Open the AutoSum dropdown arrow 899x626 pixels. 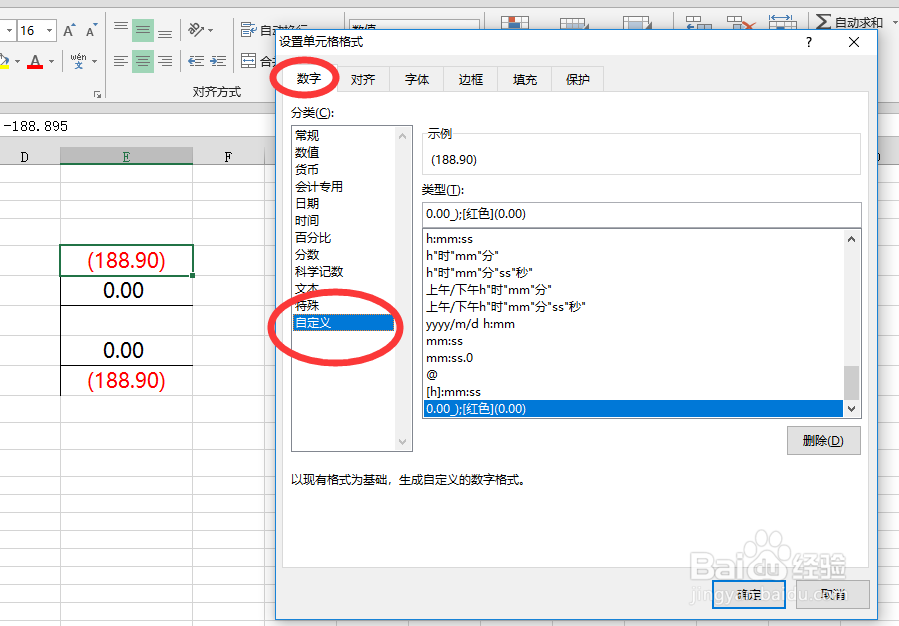tap(893, 22)
